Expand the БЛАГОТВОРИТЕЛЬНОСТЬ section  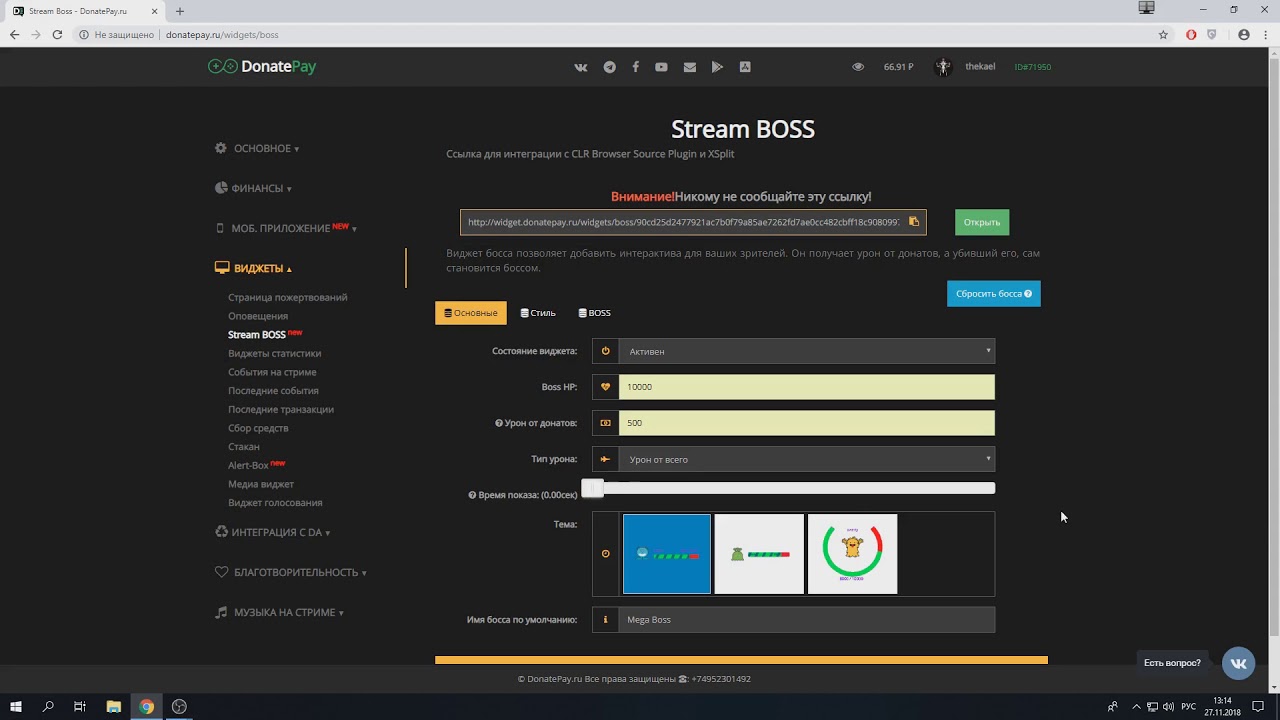click(291, 572)
